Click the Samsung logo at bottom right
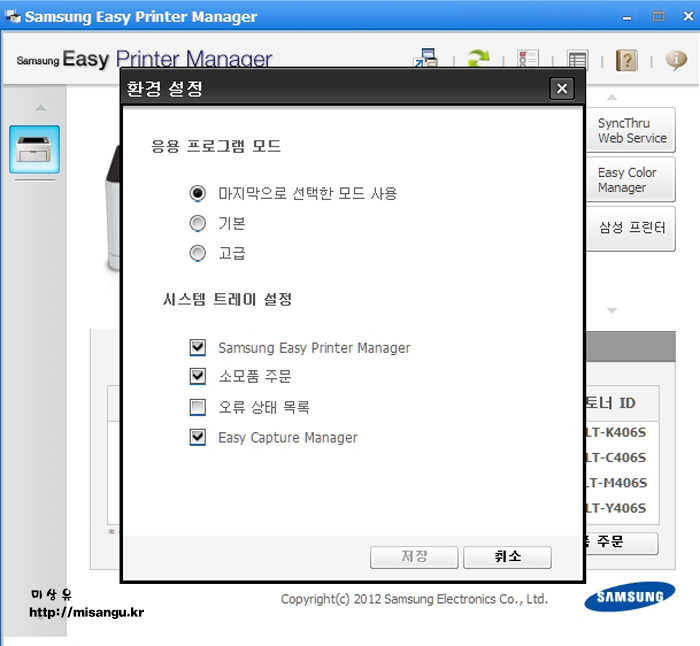The image size is (700, 646). tap(629, 596)
